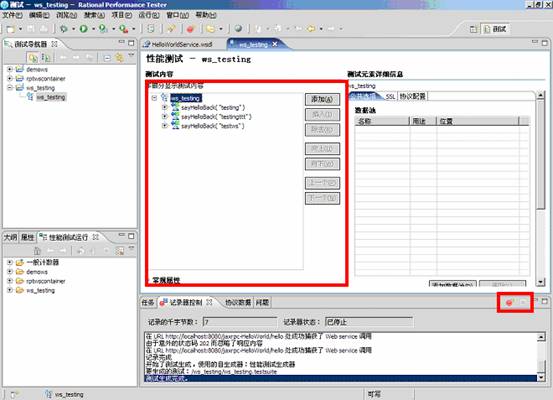This screenshot has width=553, height=400.
Task: Click the open perspective icon
Action: [x=473, y=29]
